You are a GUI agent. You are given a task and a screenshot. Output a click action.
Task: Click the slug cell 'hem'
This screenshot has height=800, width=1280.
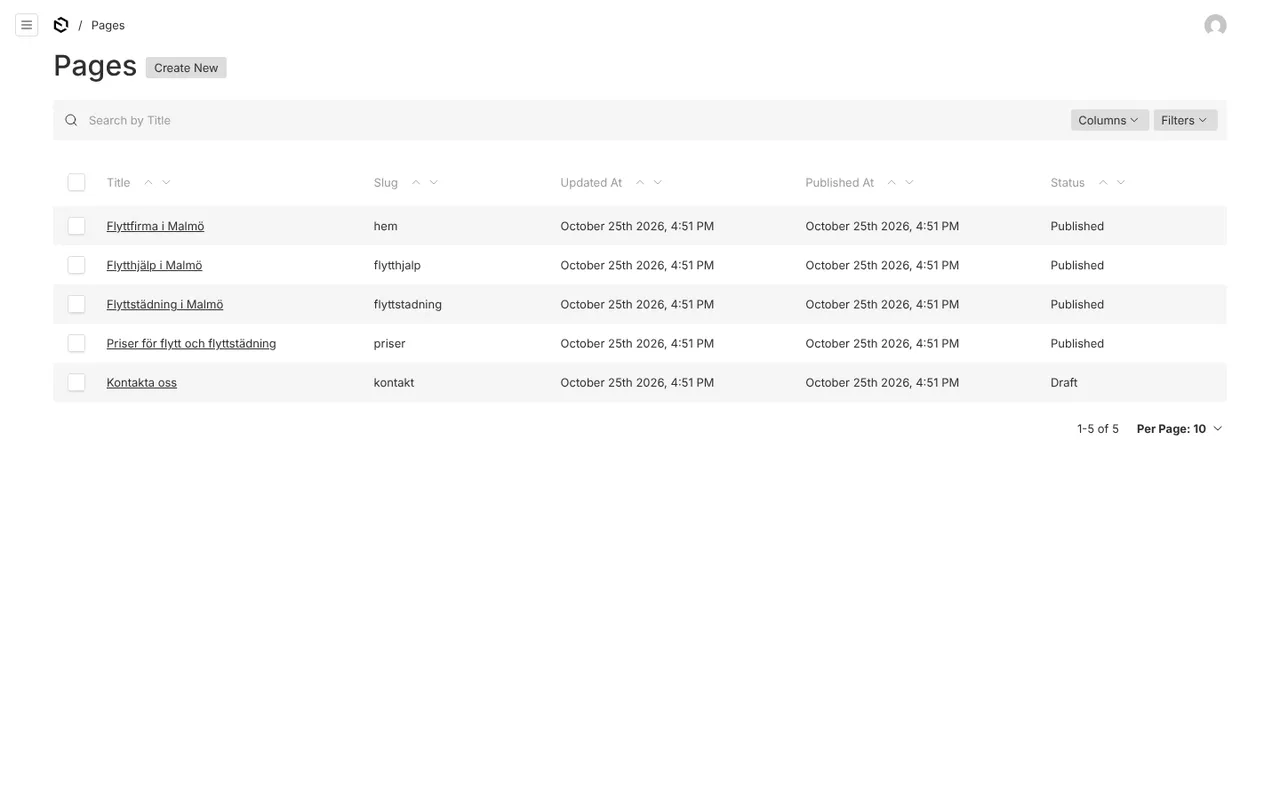coord(386,226)
